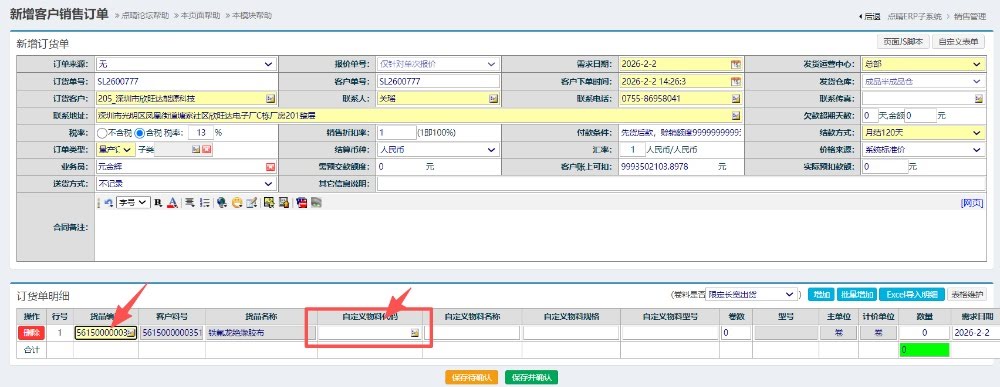Click the font color icon in editor toolbar
The image size is (1000, 387).
click(172, 202)
